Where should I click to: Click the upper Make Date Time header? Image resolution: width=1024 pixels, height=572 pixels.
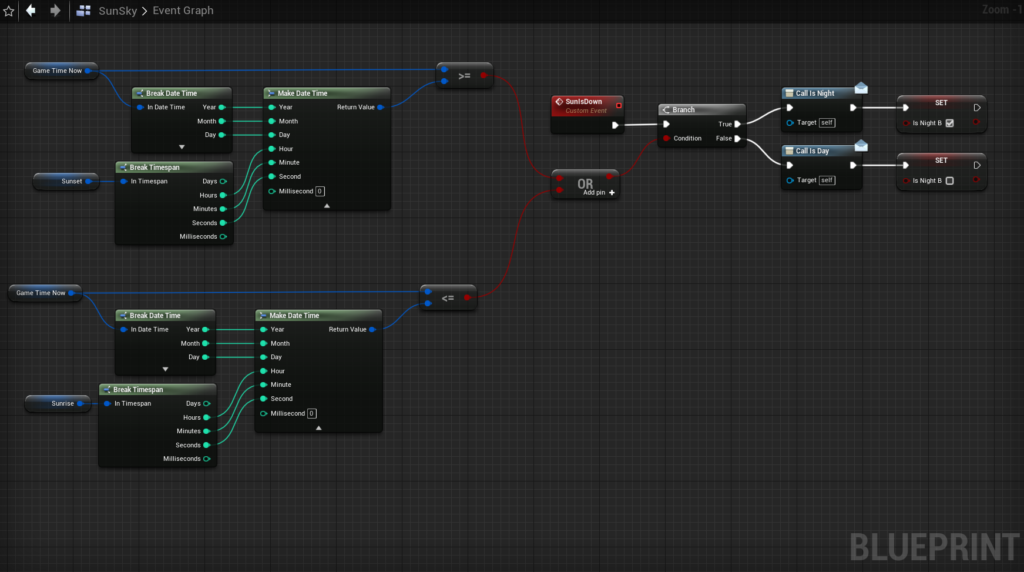[327, 93]
